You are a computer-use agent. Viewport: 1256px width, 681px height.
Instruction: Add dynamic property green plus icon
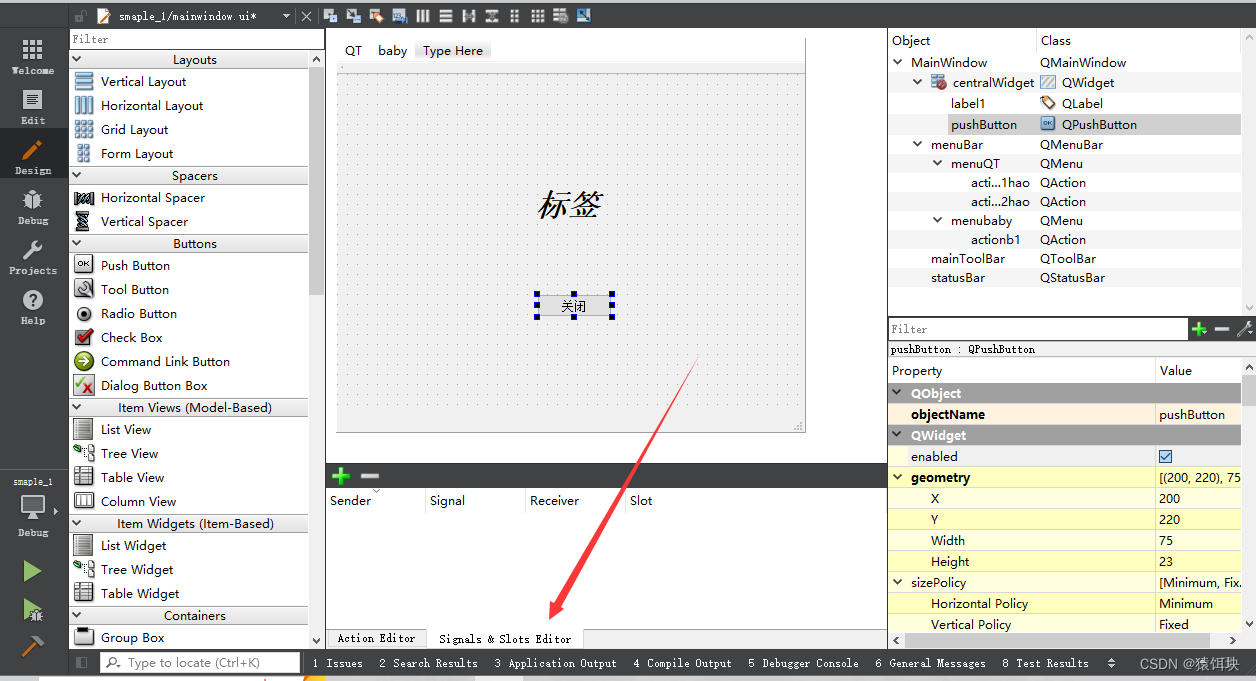[1200, 329]
